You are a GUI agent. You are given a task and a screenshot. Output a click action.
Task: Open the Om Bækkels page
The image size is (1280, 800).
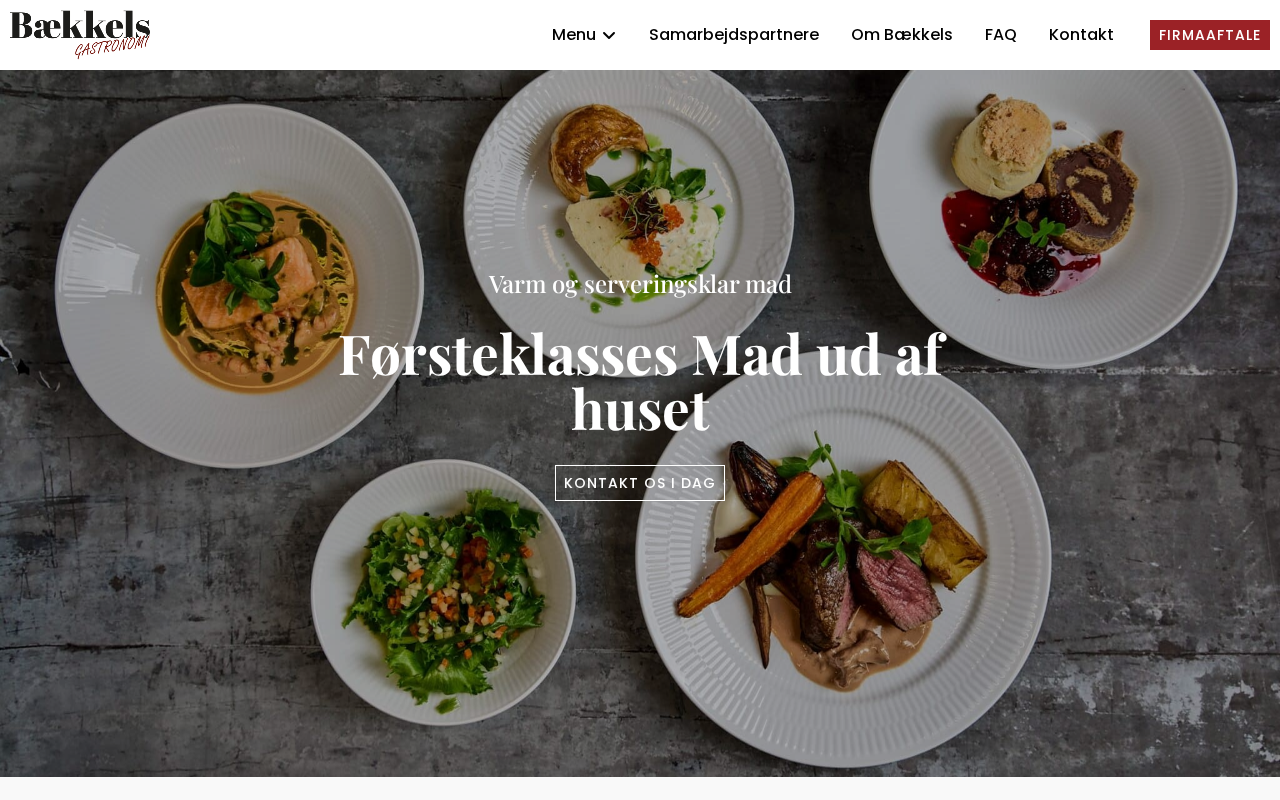tap(902, 35)
